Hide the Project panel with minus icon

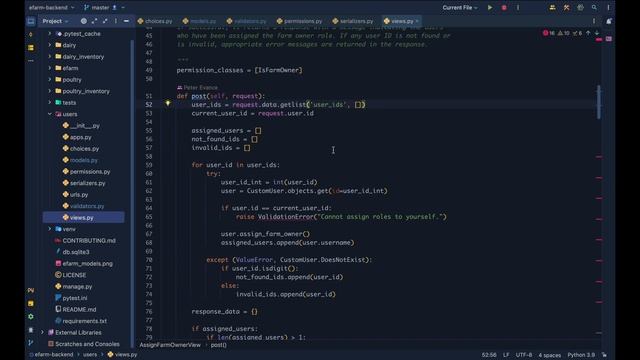pos(127,21)
